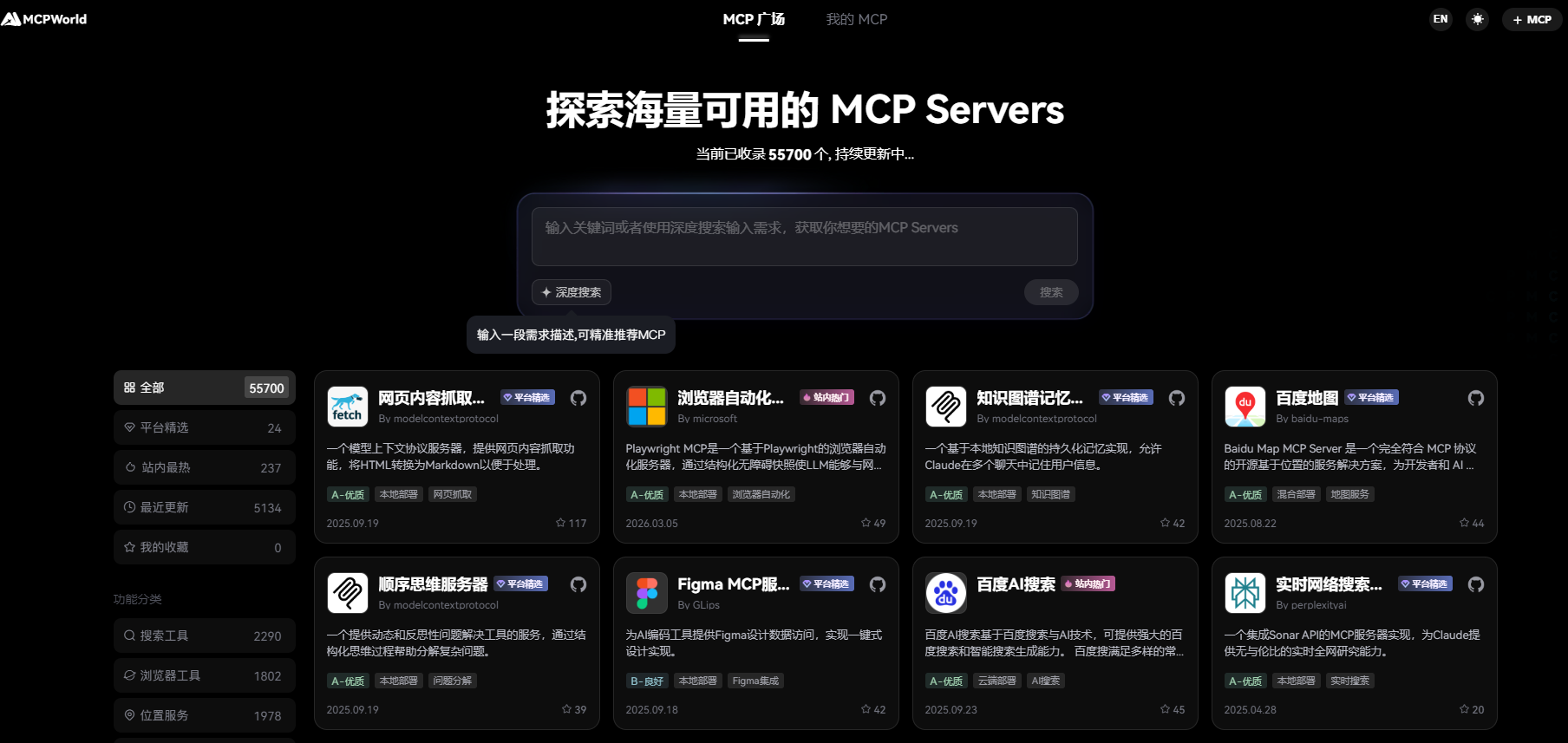
Task: Open GitHub link on 网页内容抓取 card
Action: (x=578, y=398)
